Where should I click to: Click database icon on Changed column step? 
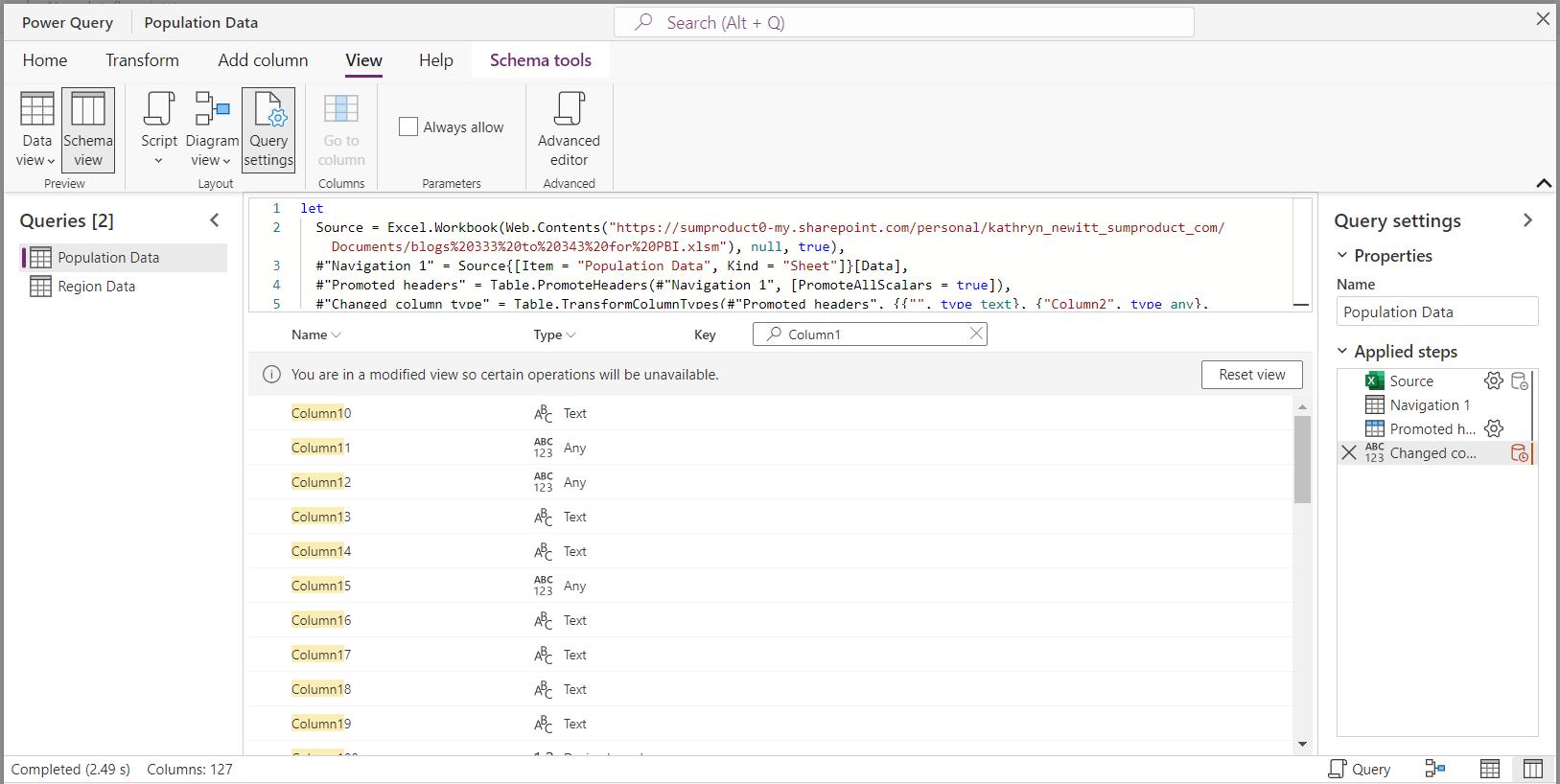pos(1520,452)
